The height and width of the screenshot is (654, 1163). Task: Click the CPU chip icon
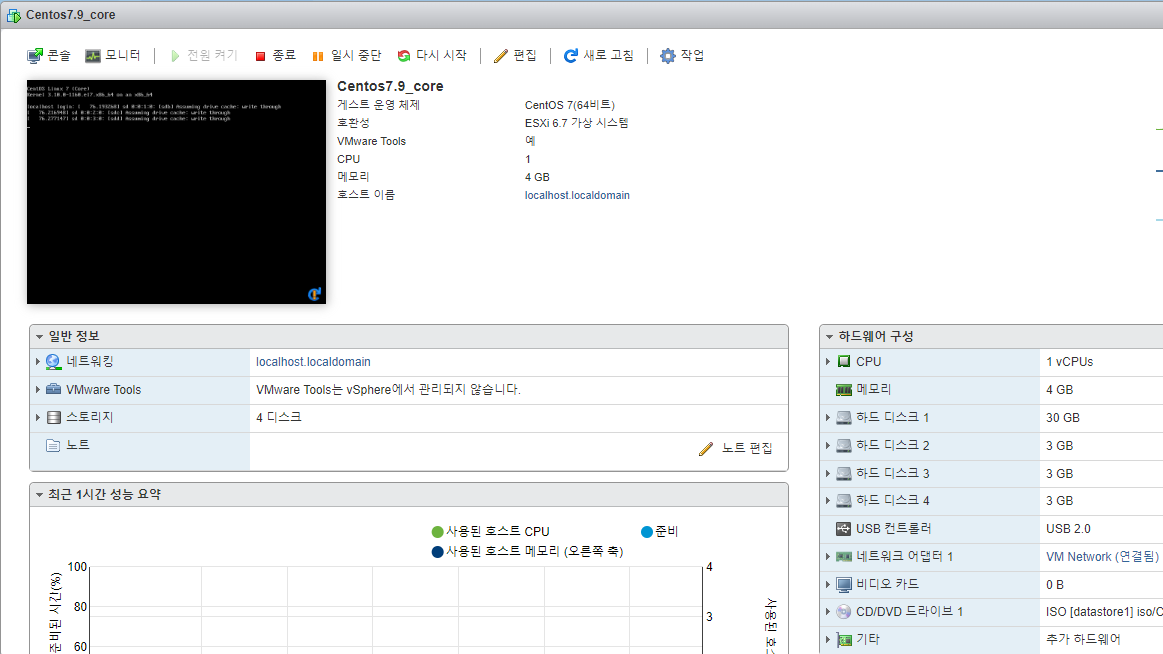pos(844,362)
